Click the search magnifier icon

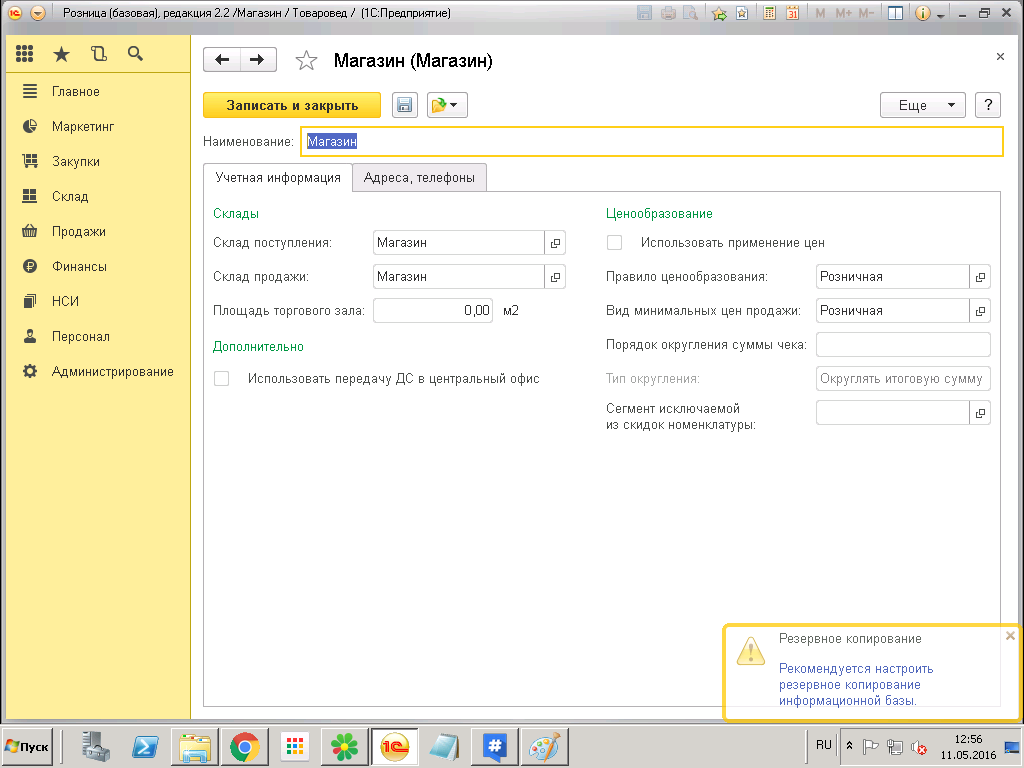click(135, 54)
